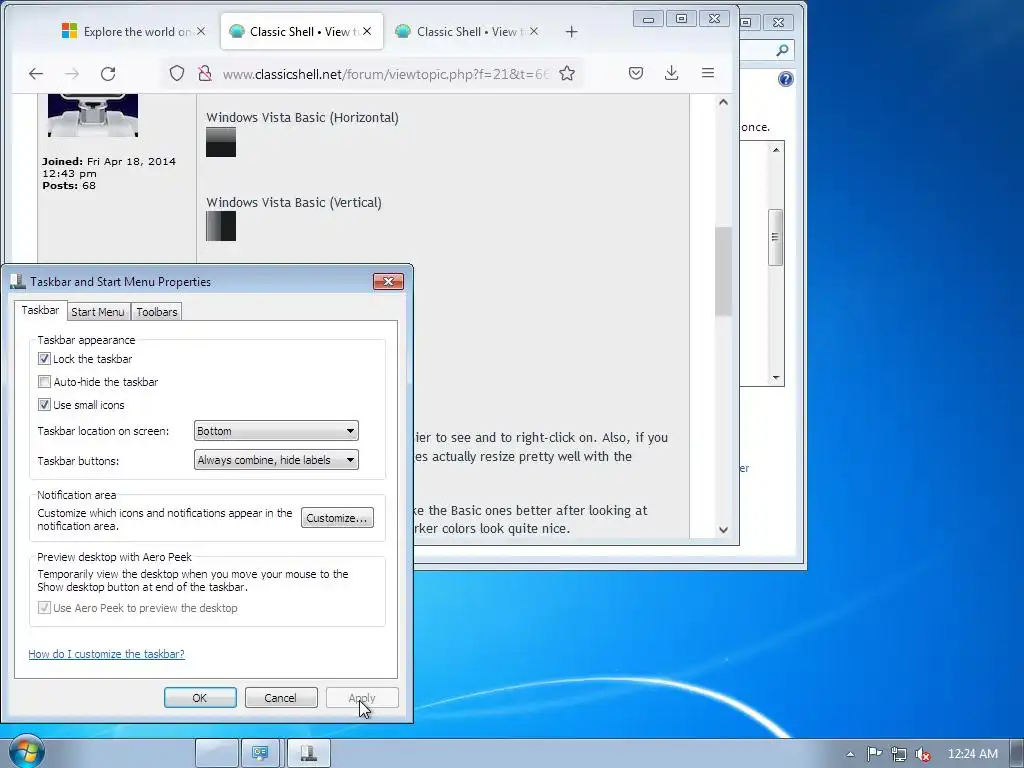Close the Explore the world tab
The height and width of the screenshot is (768, 1024).
pyautogui.click(x=200, y=31)
